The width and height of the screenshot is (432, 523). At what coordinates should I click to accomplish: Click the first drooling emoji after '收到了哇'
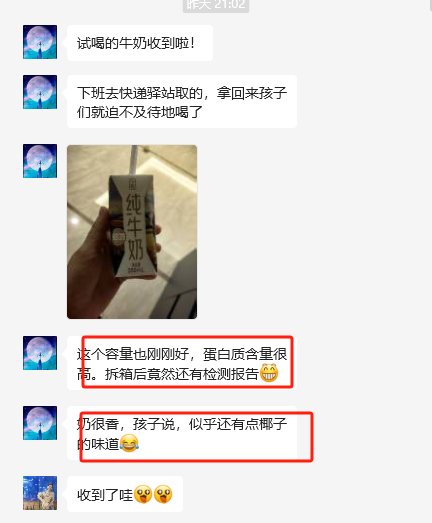tap(143, 494)
